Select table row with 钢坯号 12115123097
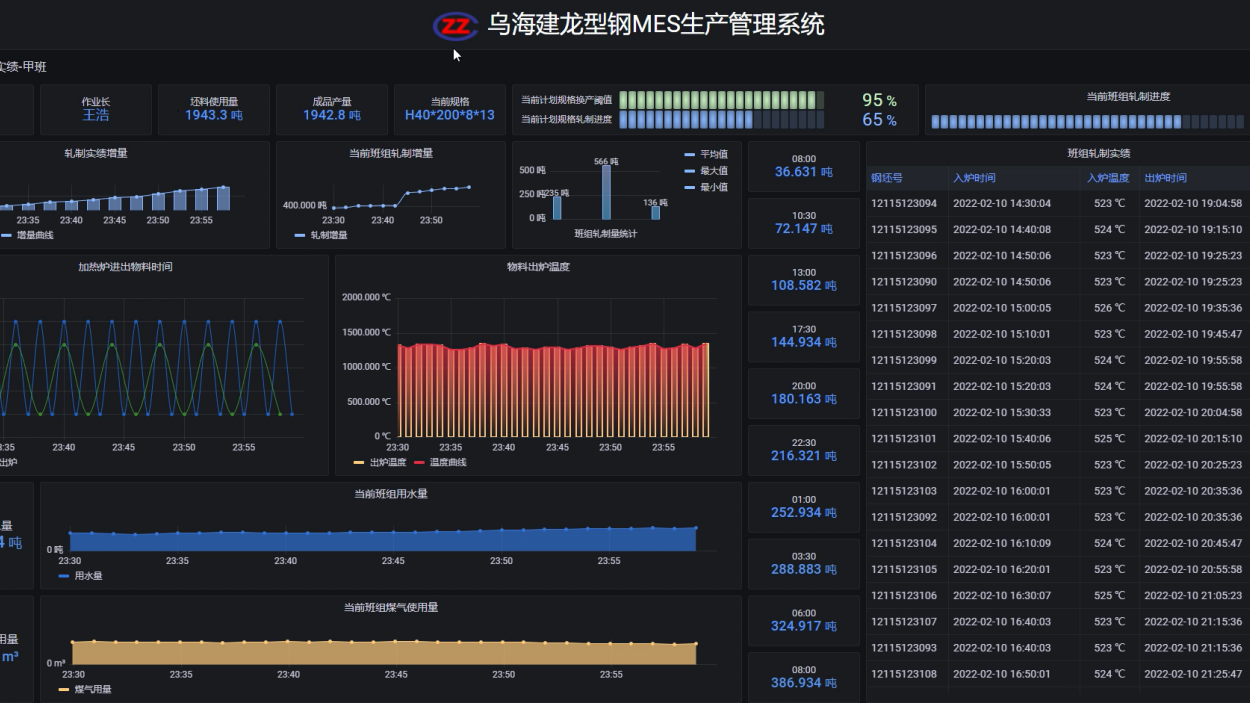Screen dimensions: 1250x703 904,308
